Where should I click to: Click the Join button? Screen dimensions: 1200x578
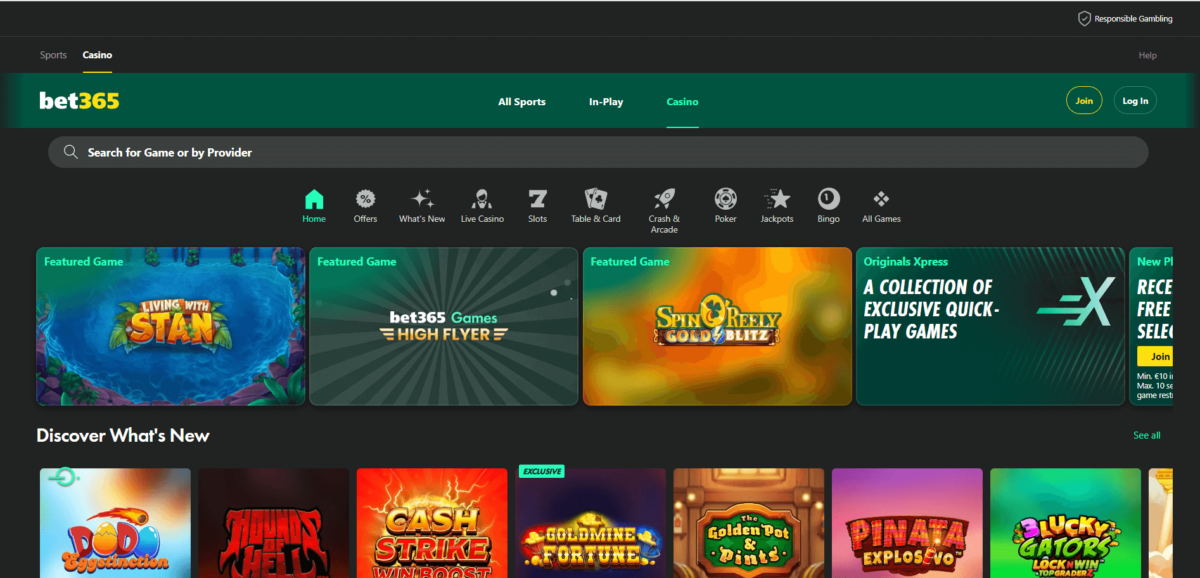click(1083, 100)
